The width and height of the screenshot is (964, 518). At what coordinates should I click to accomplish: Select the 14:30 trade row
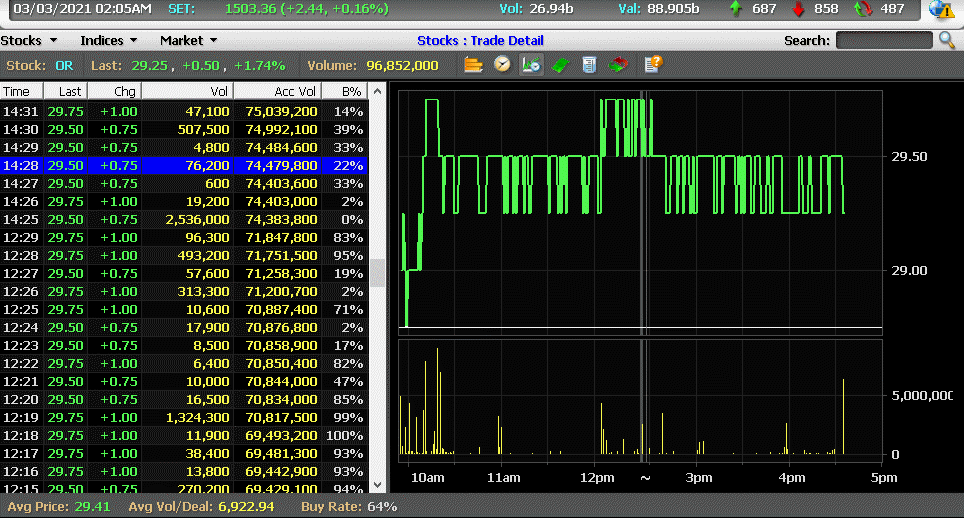tap(184, 130)
